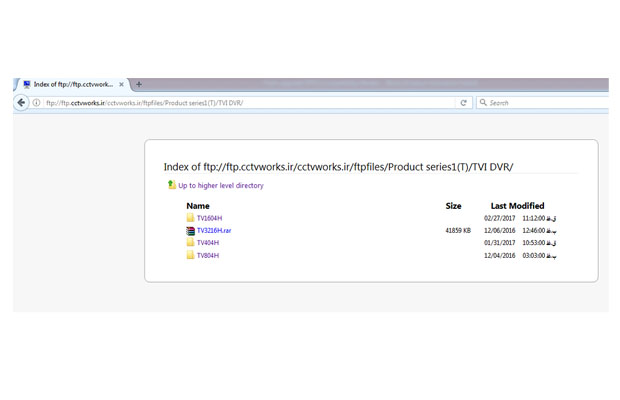Screen dimensions: 620x400
Task: Open the TV1604H folder link
Action: [x=210, y=218]
